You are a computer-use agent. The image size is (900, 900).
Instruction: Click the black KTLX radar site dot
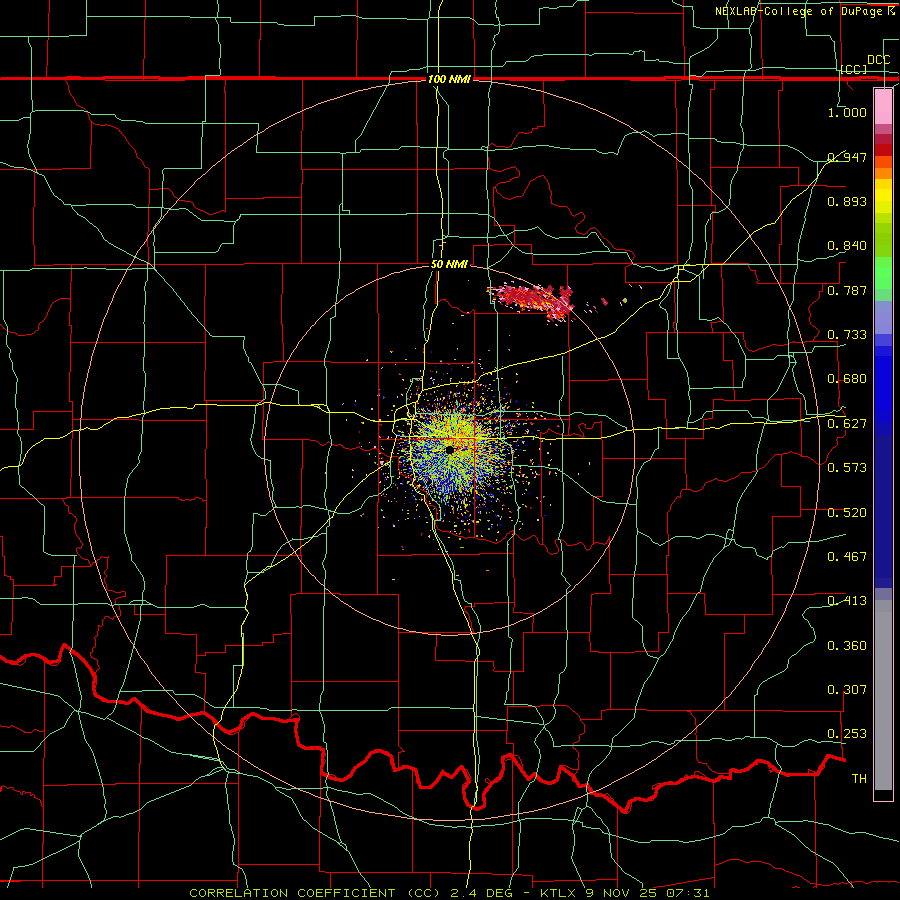point(449,450)
